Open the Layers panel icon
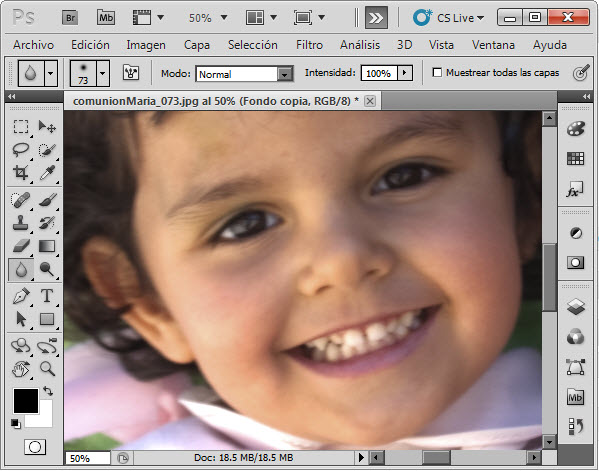The width and height of the screenshot is (599, 471). coord(575,306)
